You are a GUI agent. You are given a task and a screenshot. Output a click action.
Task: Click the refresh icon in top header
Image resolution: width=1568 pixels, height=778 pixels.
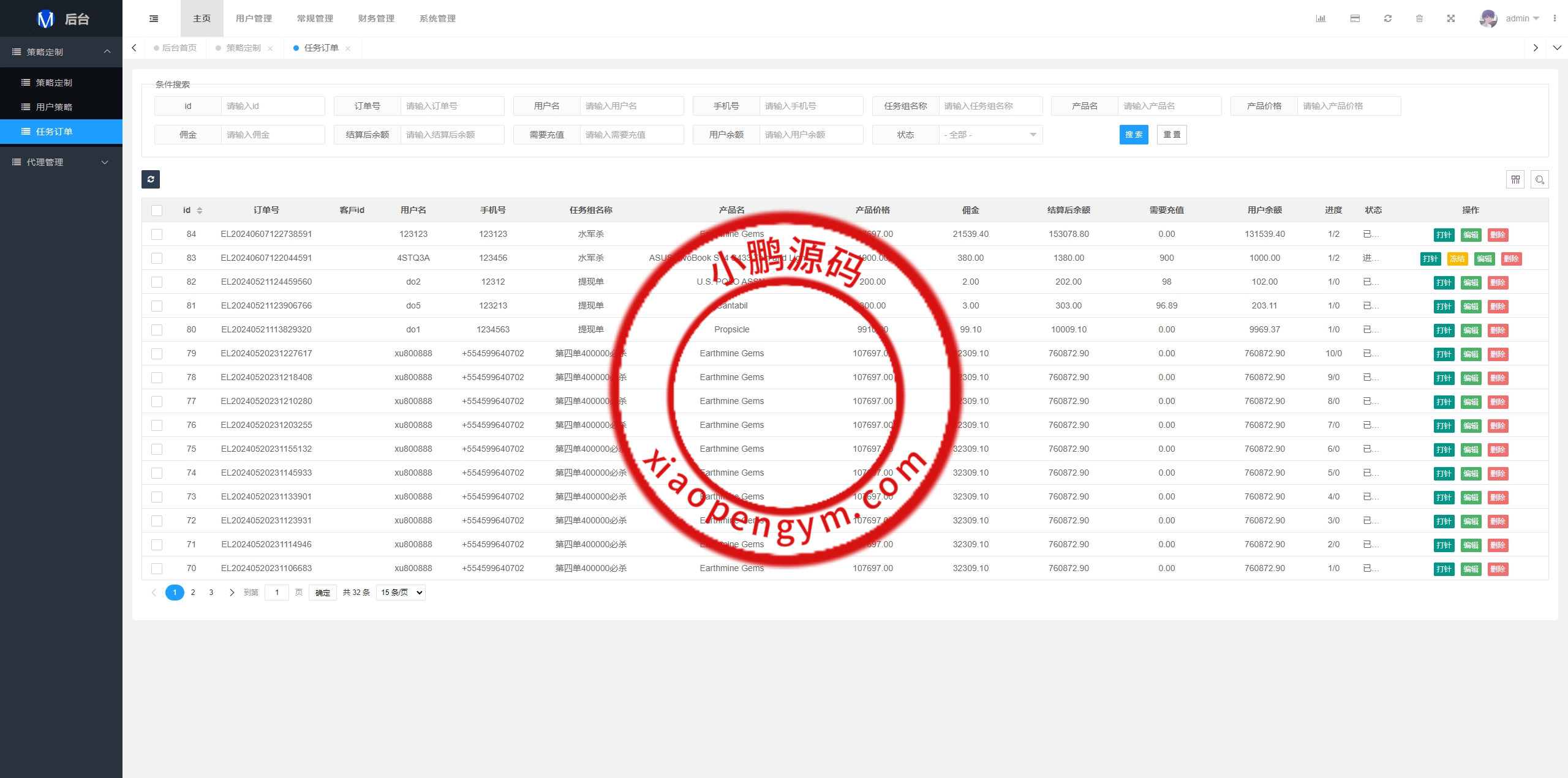coord(1388,18)
